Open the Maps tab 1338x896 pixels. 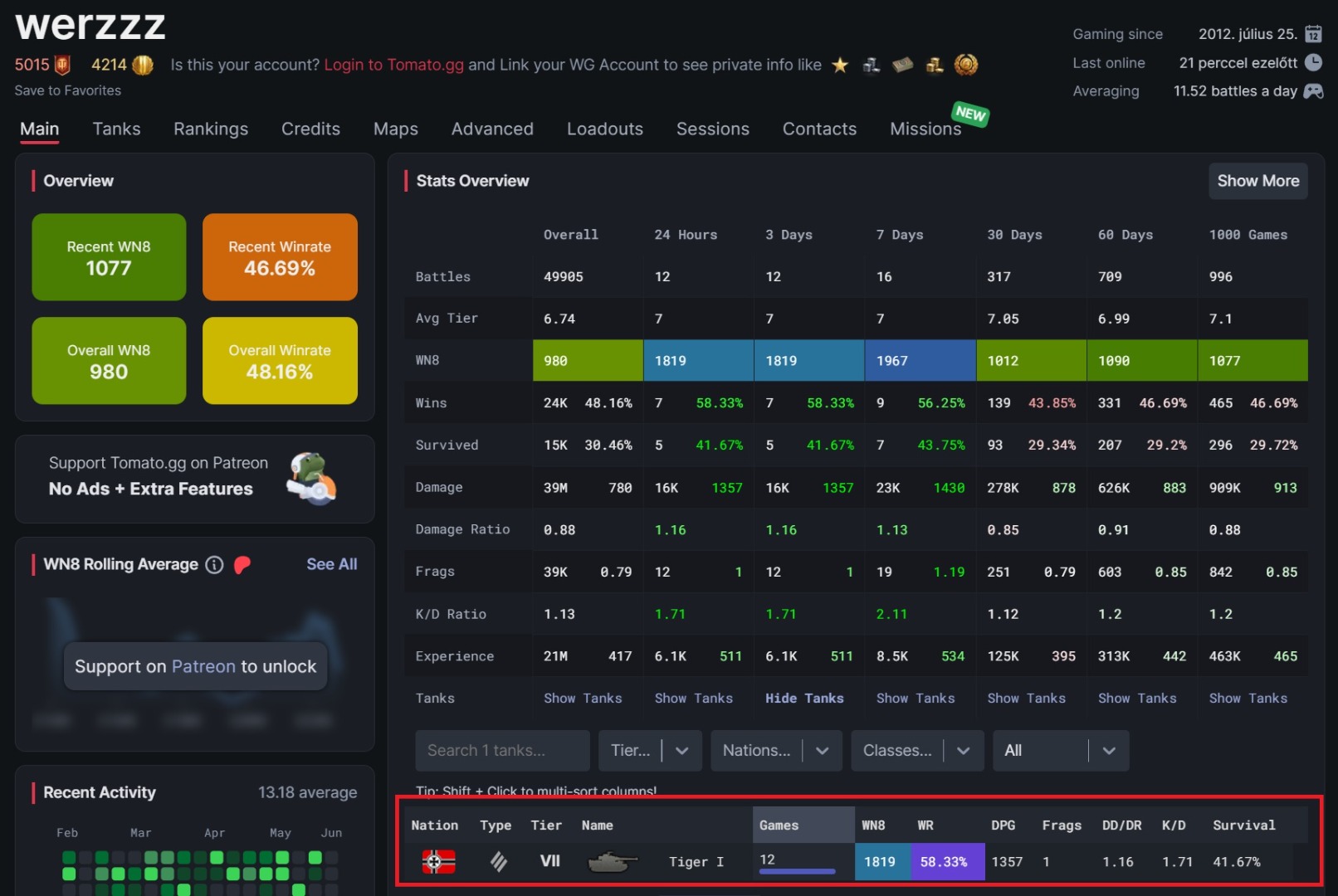(396, 129)
